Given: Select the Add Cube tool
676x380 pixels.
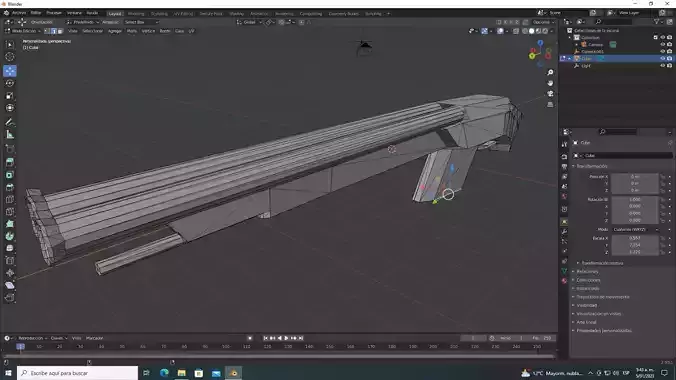Looking at the screenshot, I should [x=10, y=149].
